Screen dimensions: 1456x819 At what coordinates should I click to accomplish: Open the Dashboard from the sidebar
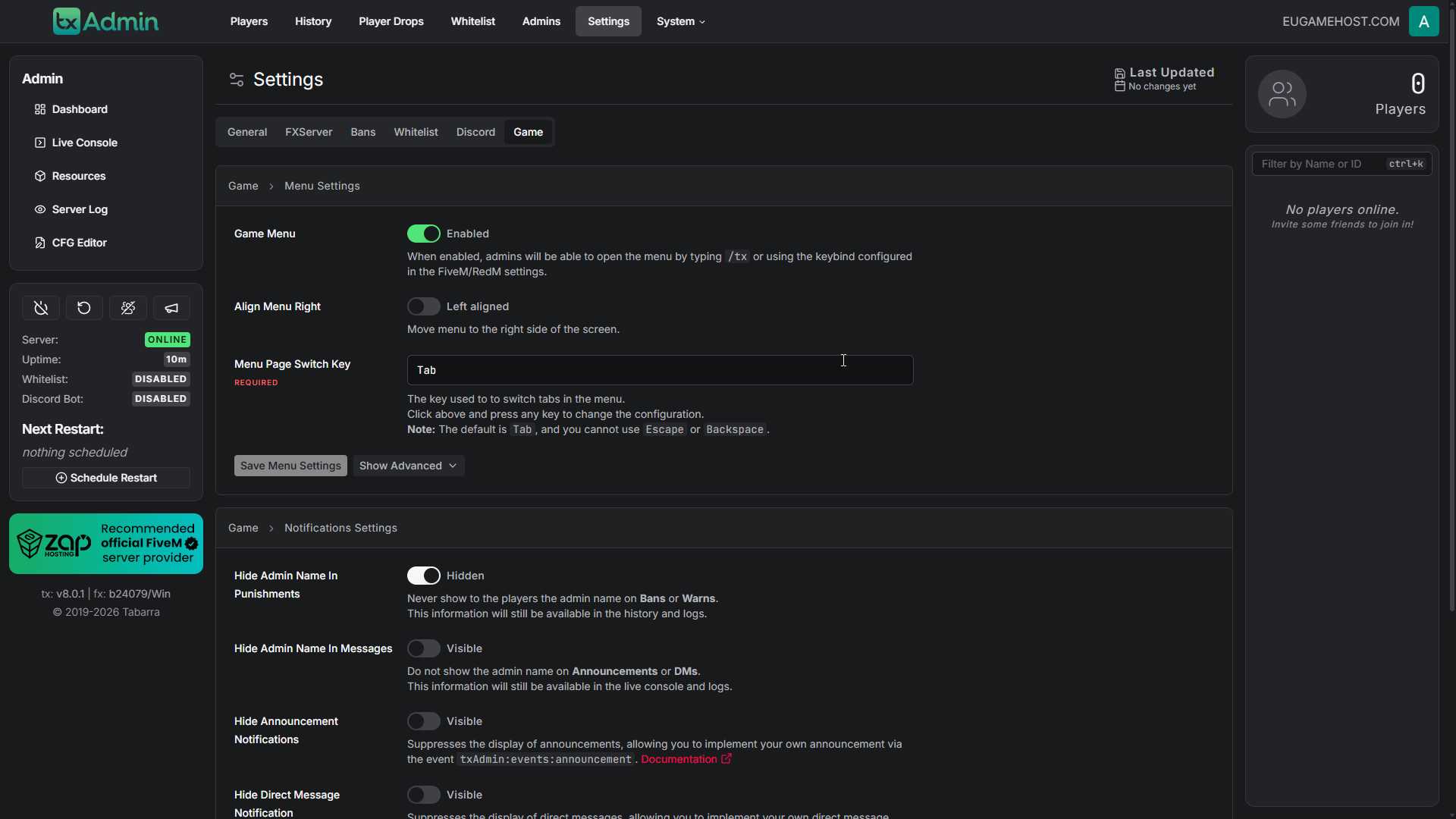pyautogui.click(x=78, y=109)
